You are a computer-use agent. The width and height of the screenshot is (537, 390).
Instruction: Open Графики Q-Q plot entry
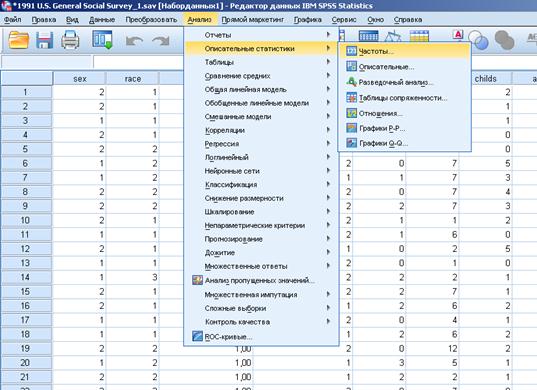[404, 143]
